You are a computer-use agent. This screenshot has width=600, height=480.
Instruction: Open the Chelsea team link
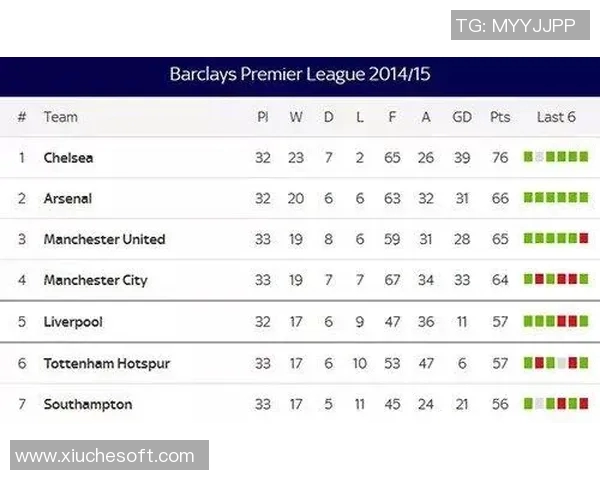pyautogui.click(x=68, y=158)
